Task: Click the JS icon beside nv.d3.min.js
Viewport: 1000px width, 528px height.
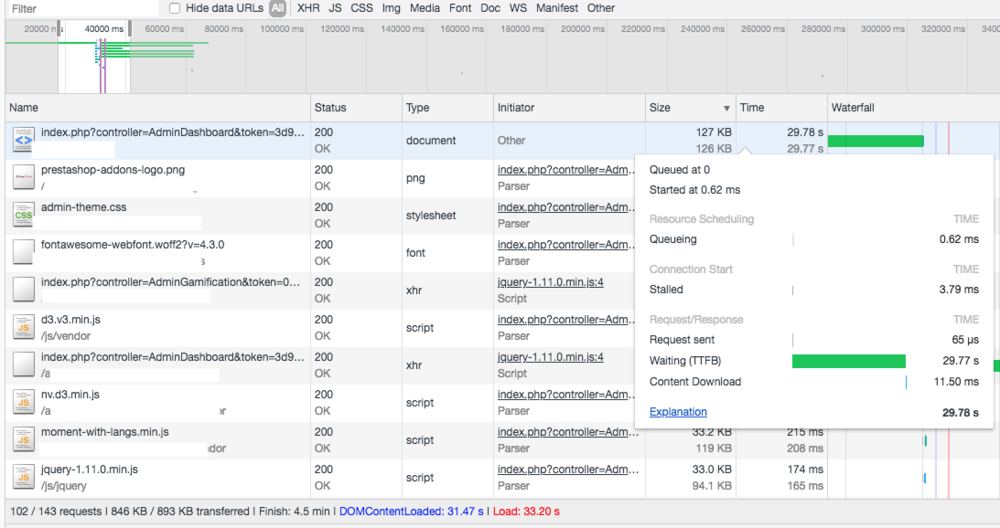Action: click(24, 402)
